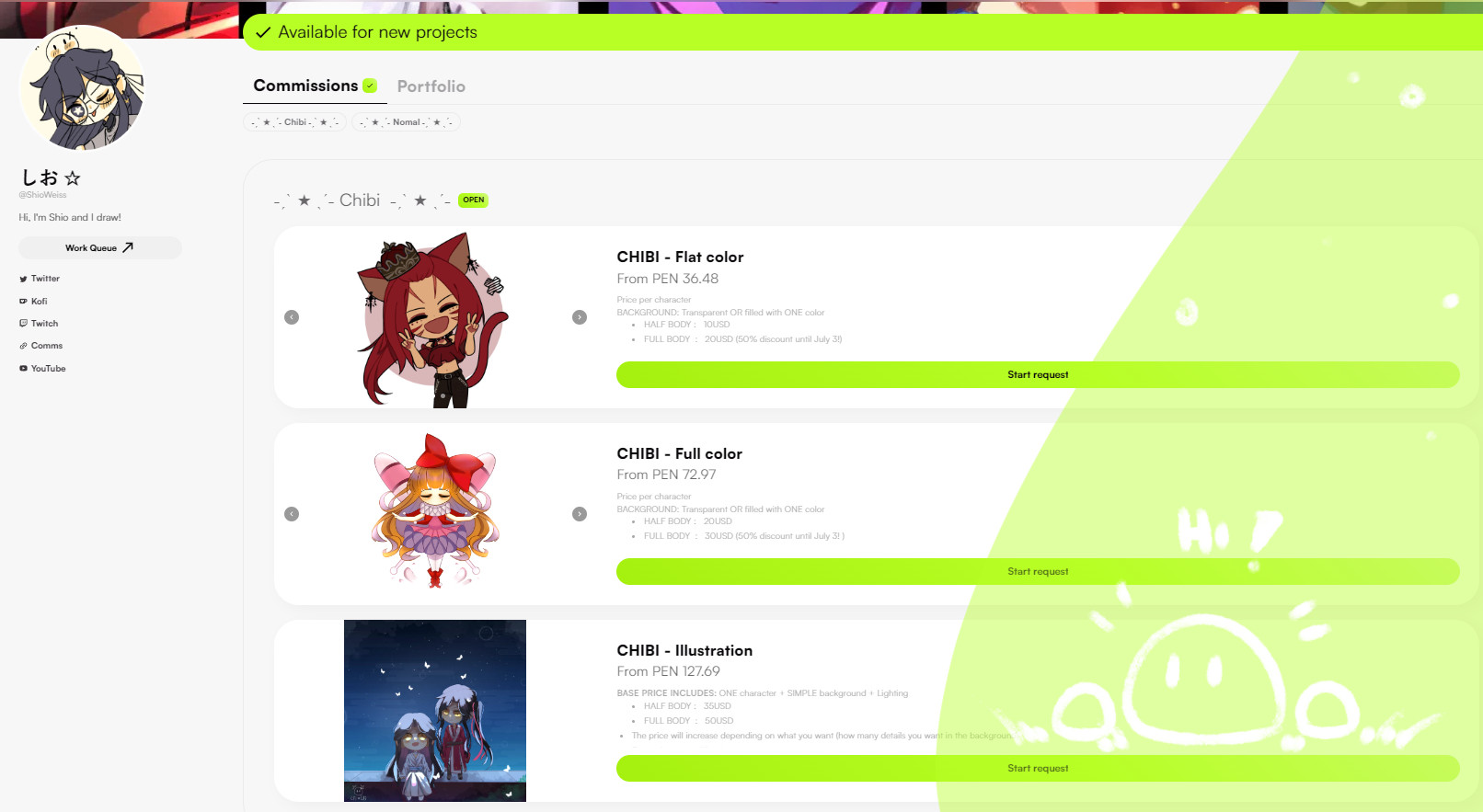Click the checkmark in the availability banner
Viewport: 1483px width, 812px height.
coord(263,32)
